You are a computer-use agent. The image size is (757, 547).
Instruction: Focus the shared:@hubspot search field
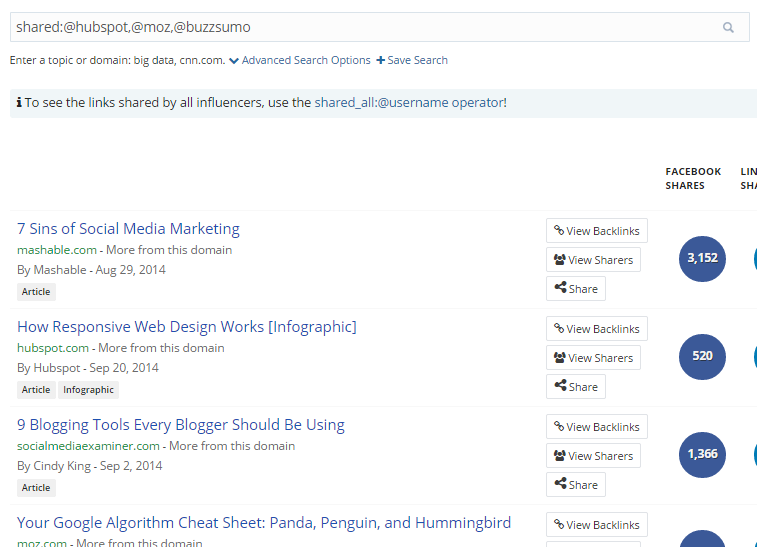point(379,27)
